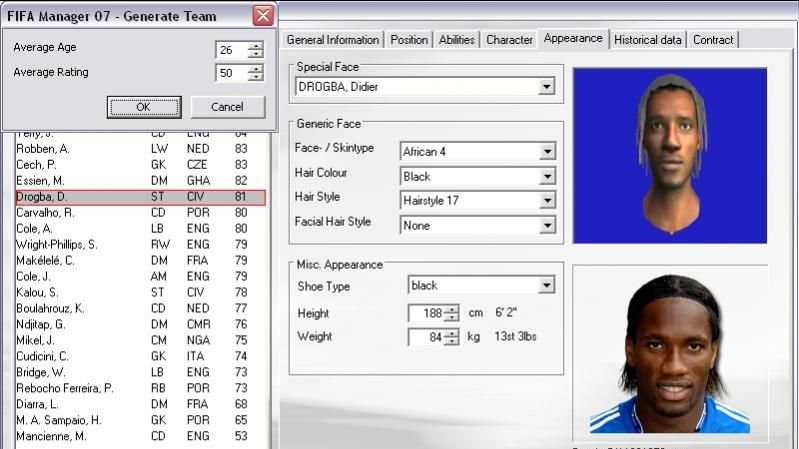Expand the Facial Hair Style dropdown
The height and width of the screenshot is (449, 799).
click(x=547, y=225)
